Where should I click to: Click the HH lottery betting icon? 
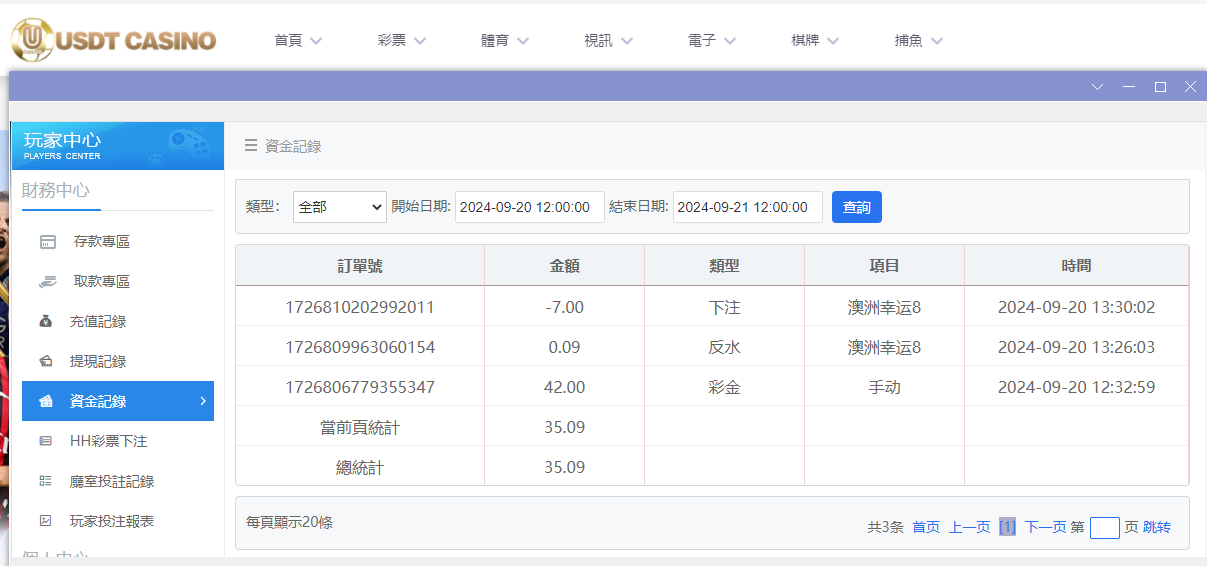coord(46,441)
